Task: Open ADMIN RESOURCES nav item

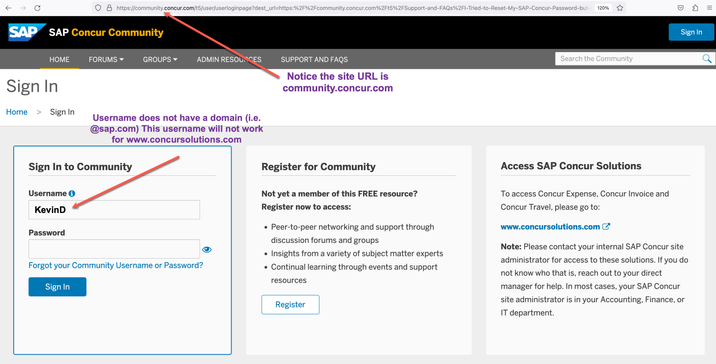Action: point(229,59)
